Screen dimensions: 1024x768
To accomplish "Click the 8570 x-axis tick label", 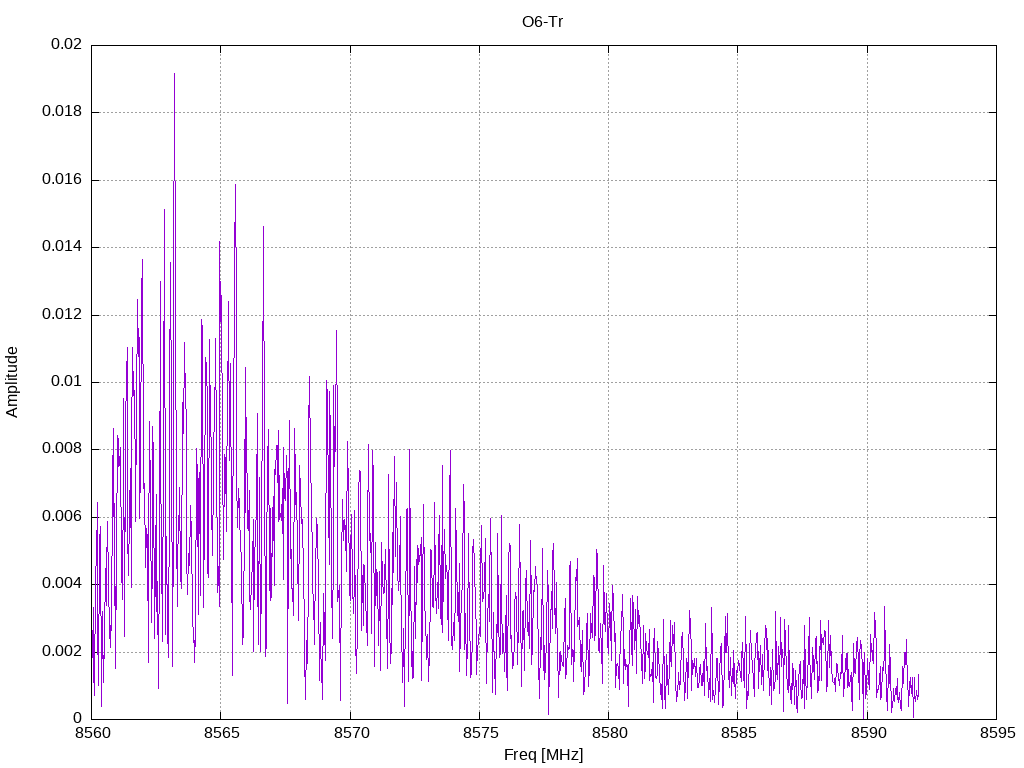I will [351, 733].
